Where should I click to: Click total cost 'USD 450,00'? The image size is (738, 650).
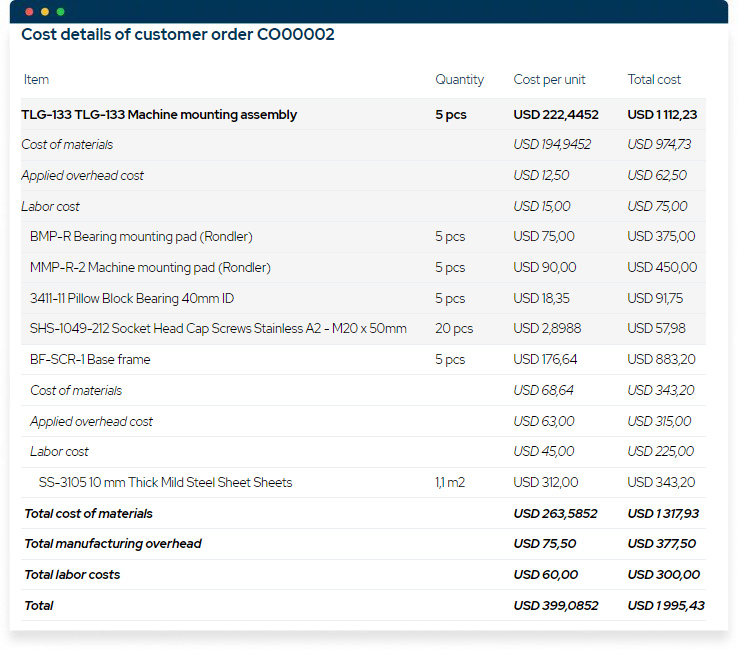click(662, 267)
